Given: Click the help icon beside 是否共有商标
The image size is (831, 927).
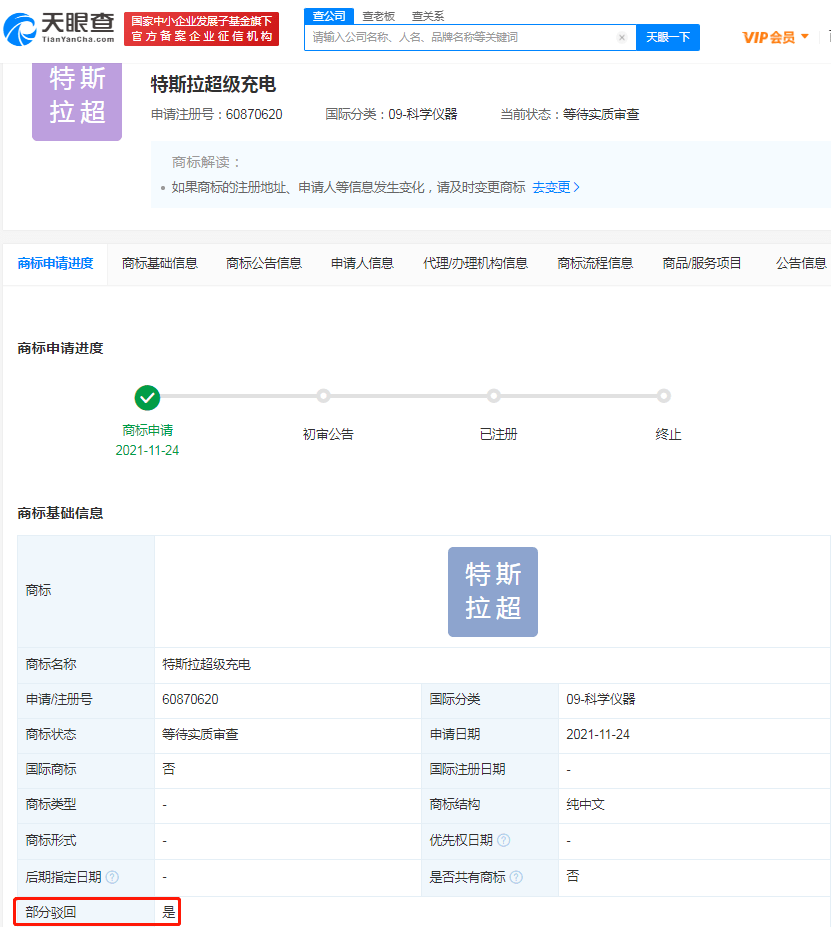Looking at the screenshot, I should point(516,877).
